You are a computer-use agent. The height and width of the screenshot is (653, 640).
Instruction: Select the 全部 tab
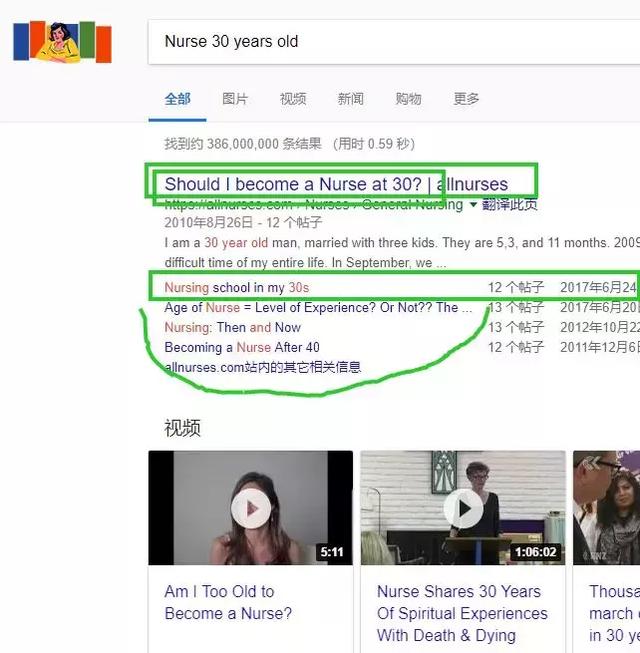coord(177,99)
